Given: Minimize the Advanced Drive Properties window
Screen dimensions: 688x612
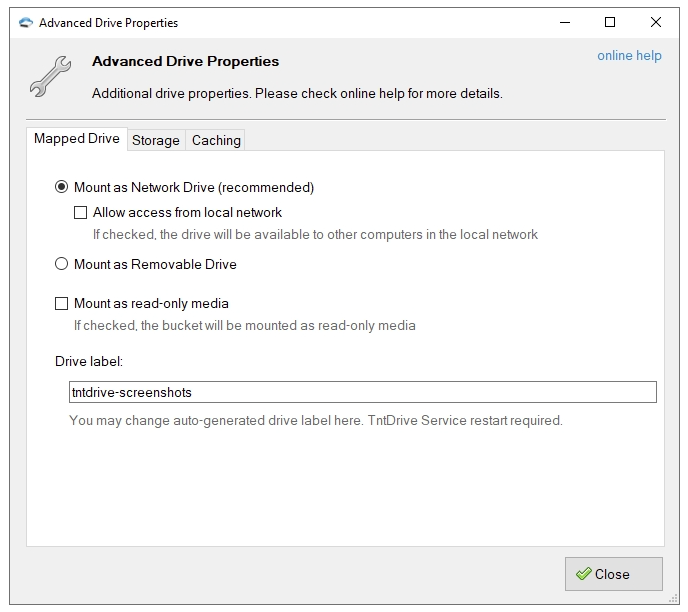Looking at the screenshot, I should point(564,22).
